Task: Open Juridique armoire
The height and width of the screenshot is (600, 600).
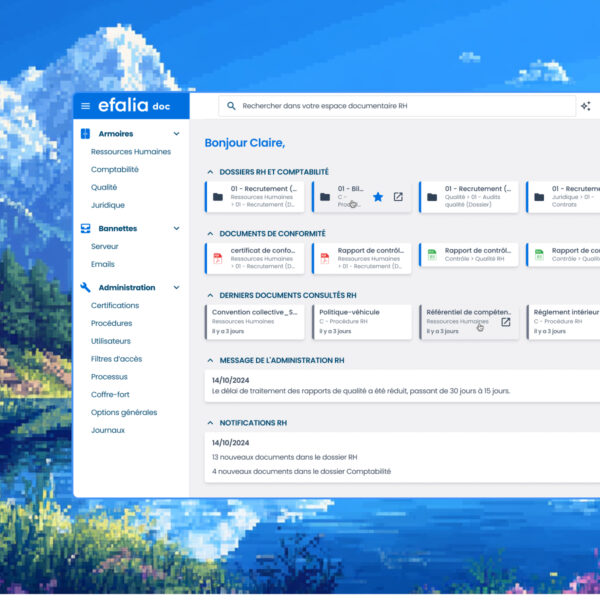Action: [x=108, y=205]
